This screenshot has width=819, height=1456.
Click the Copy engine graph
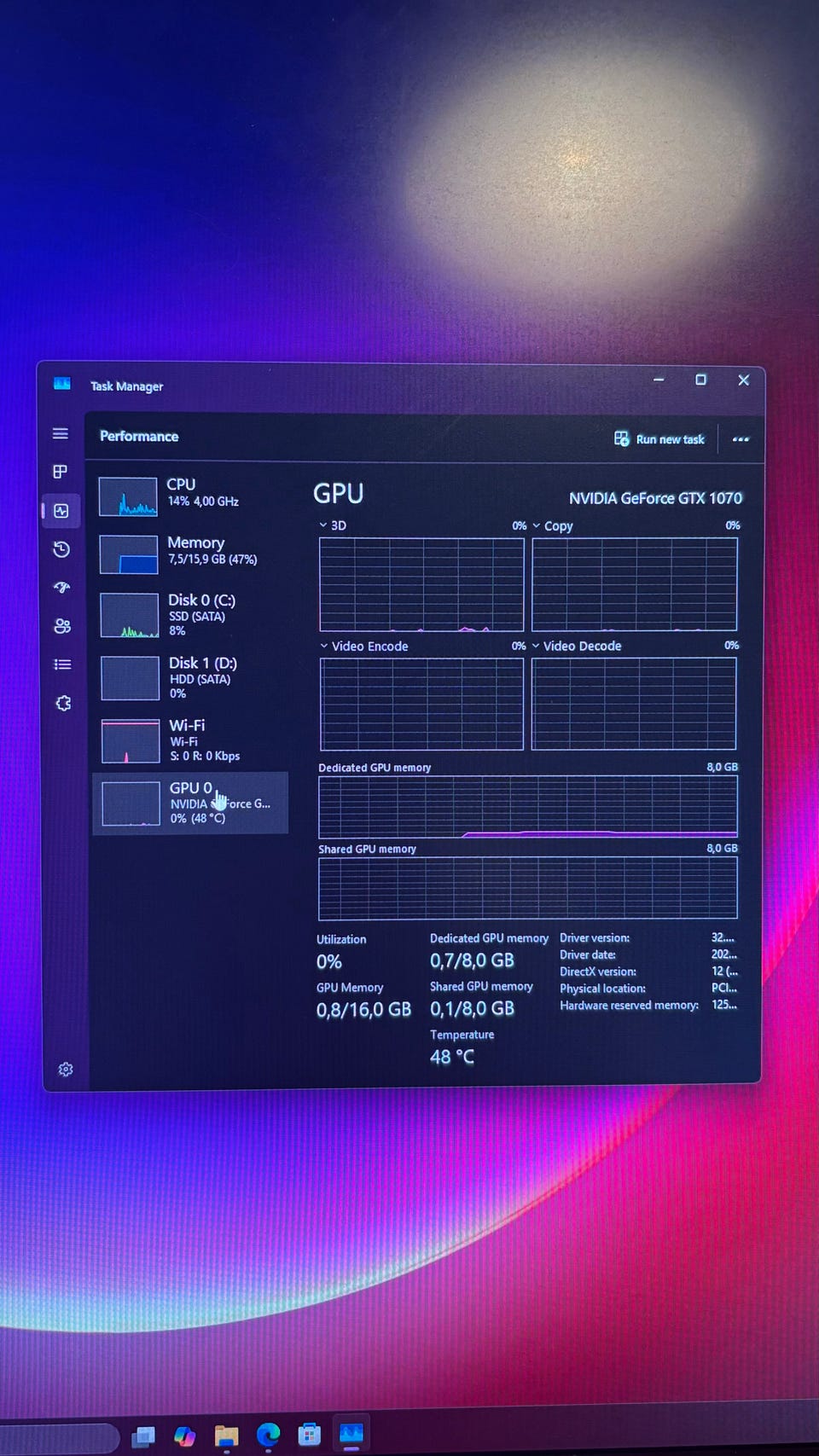(x=635, y=585)
